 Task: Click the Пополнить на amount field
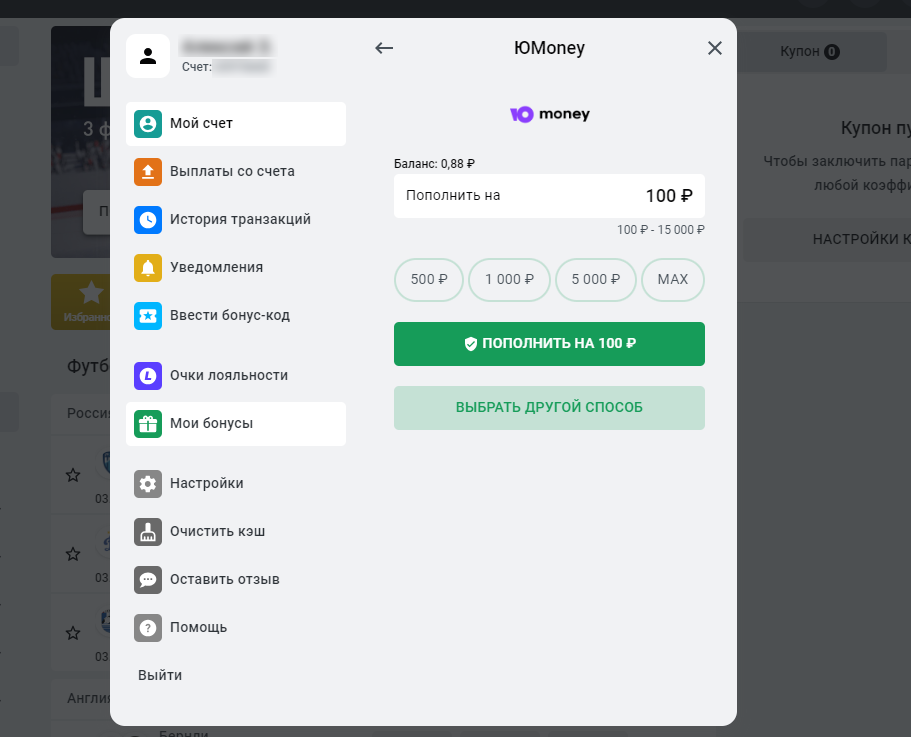(549, 196)
